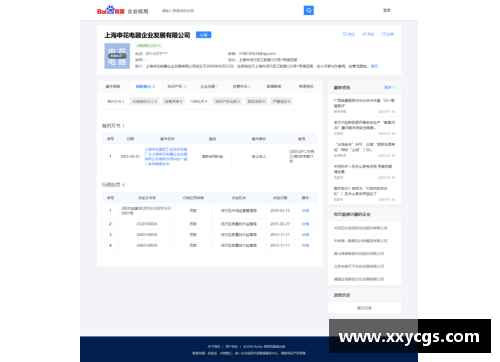The height and width of the screenshot is (362, 500).
Task: Click the blue badge beside company name
Action: pos(203,35)
